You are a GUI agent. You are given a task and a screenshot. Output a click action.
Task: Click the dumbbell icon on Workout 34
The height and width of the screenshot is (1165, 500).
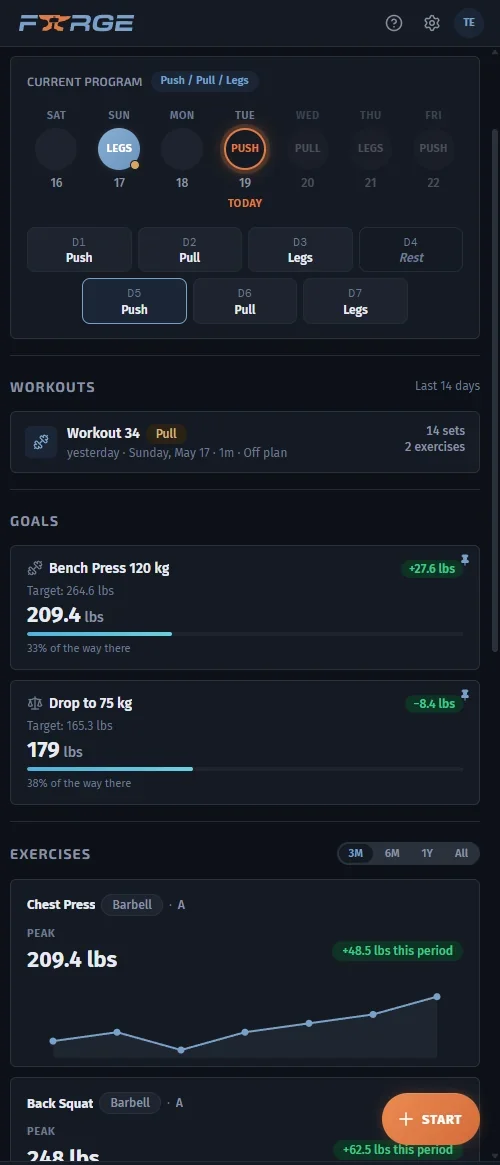(x=41, y=442)
